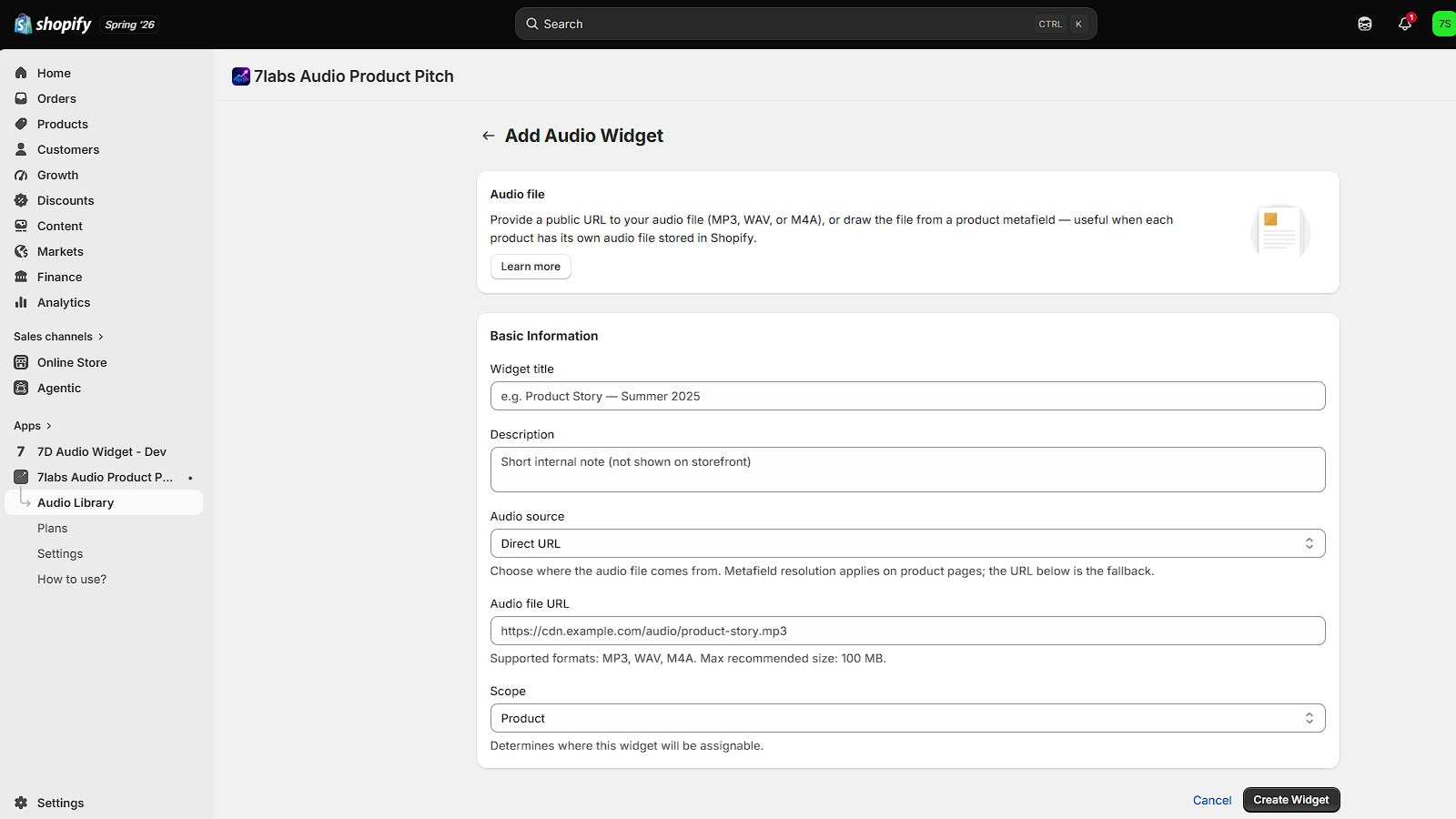Screen dimensions: 1456x819
Task: Focus the Widget title input field
Action: pyautogui.click(x=907, y=396)
